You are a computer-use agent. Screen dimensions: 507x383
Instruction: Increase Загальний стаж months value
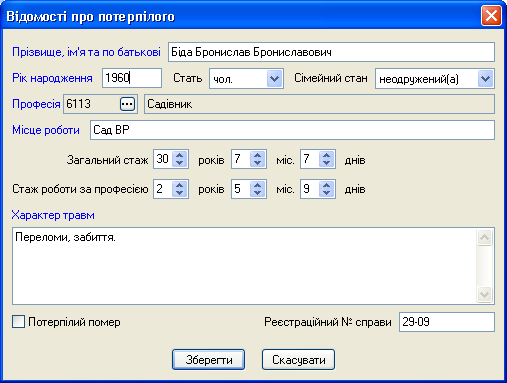[257, 155]
